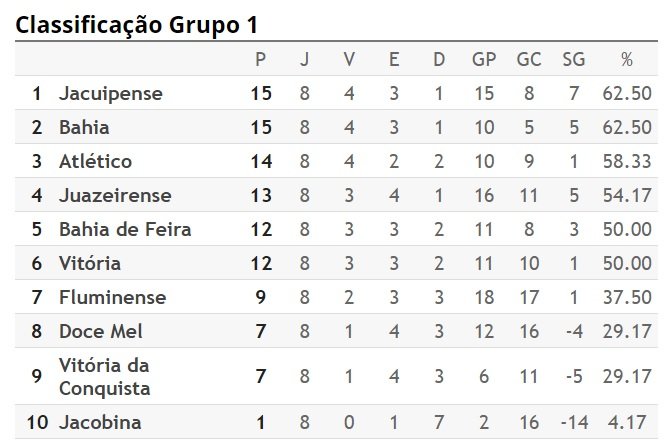Click the Juazeirense team name

coord(115,195)
